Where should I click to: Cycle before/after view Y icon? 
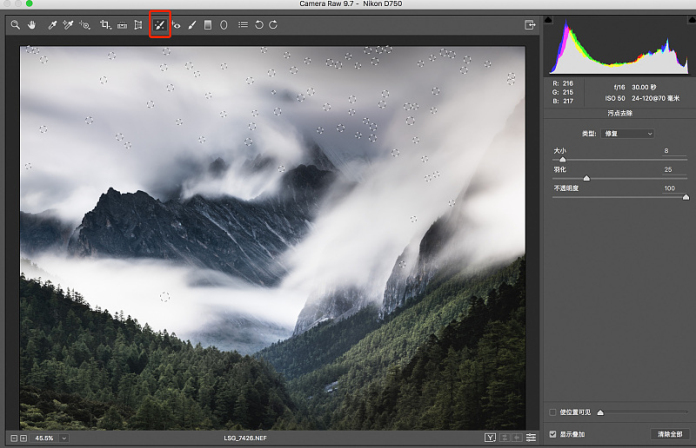pos(490,438)
